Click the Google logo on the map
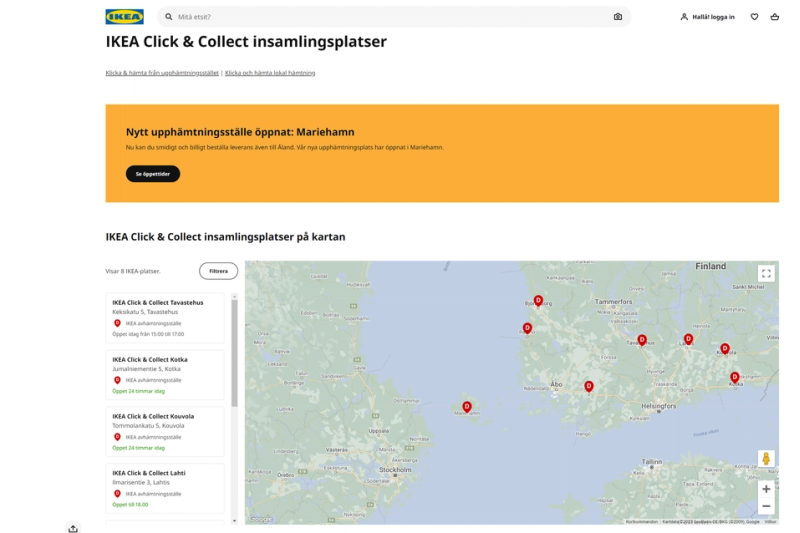This screenshot has height=533, width=800. pos(261,519)
